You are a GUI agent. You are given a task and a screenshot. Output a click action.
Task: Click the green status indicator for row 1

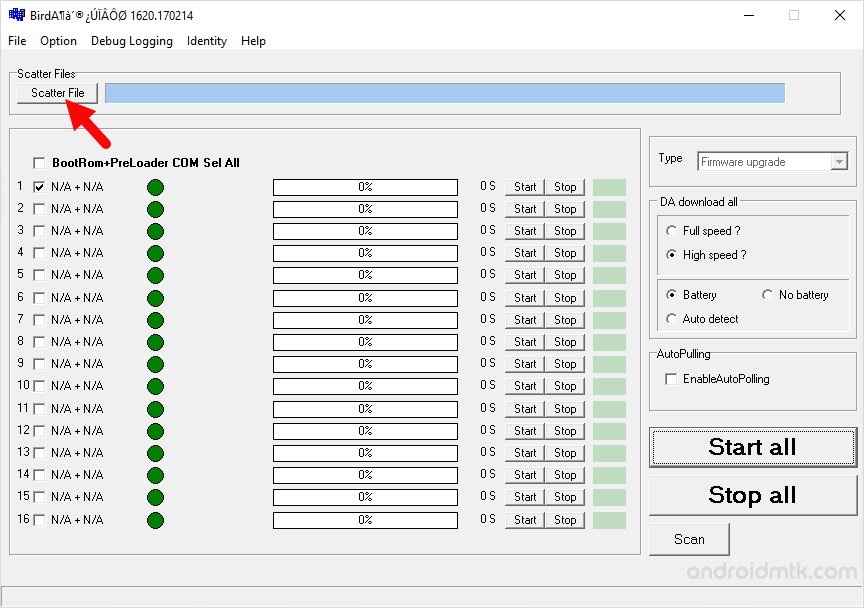tap(155, 187)
